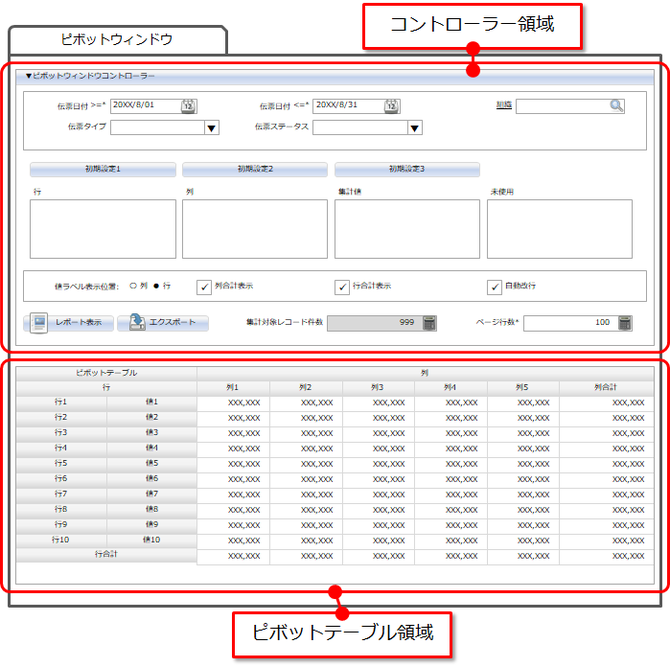This screenshot has width=670, height=667.
Task: Click the 行7 row header
Action: tap(61, 494)
